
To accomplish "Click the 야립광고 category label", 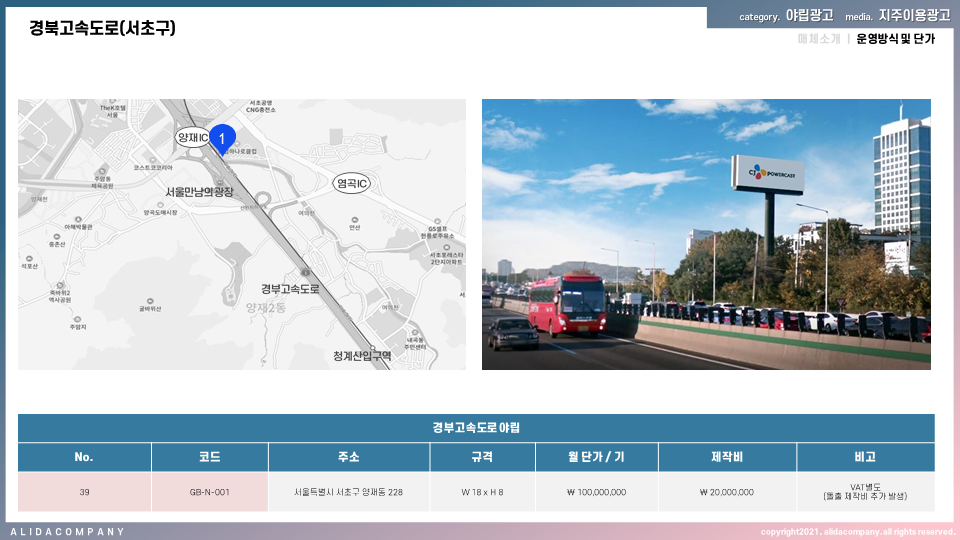I will tap(809, 16).
